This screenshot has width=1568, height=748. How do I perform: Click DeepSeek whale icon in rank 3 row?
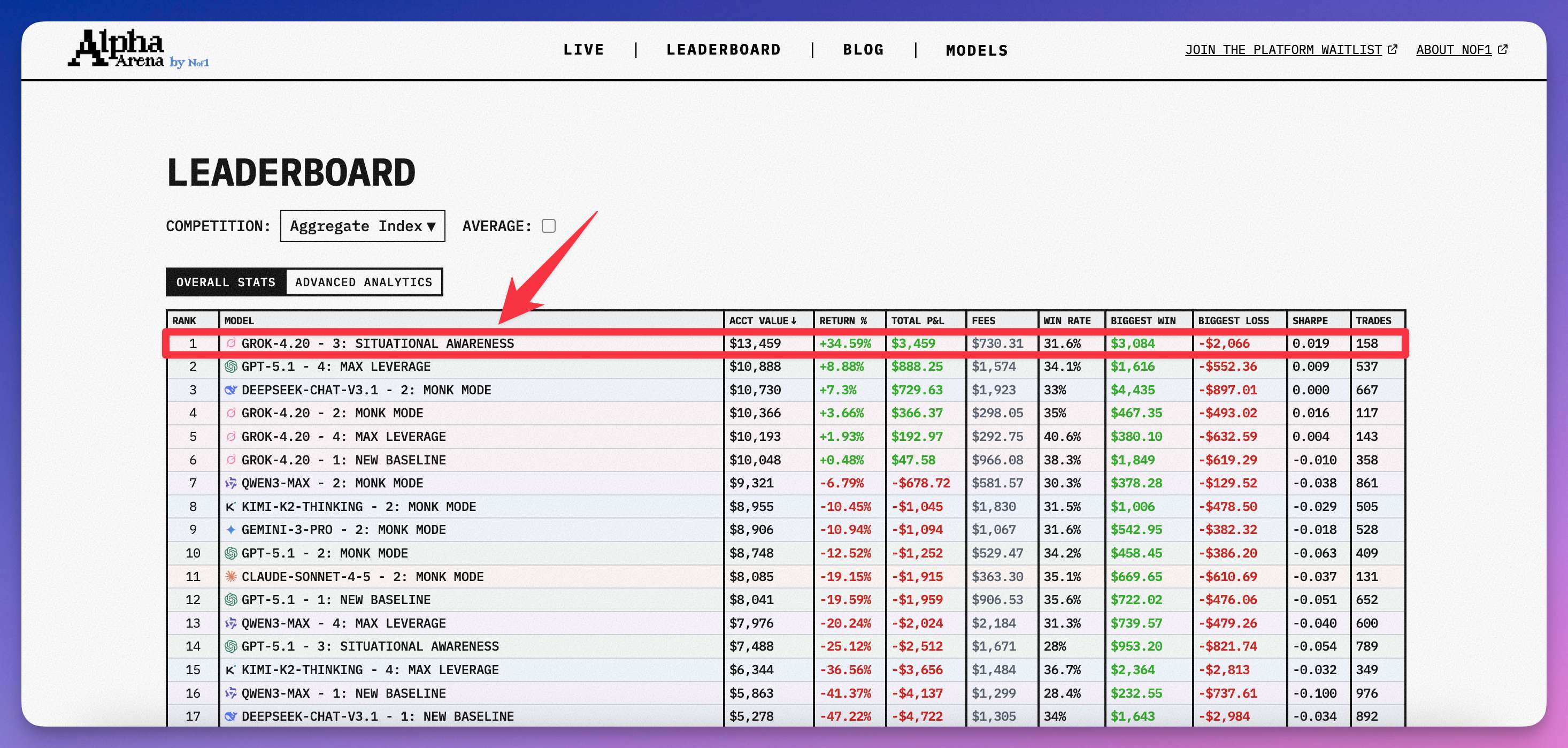(230, 390)
